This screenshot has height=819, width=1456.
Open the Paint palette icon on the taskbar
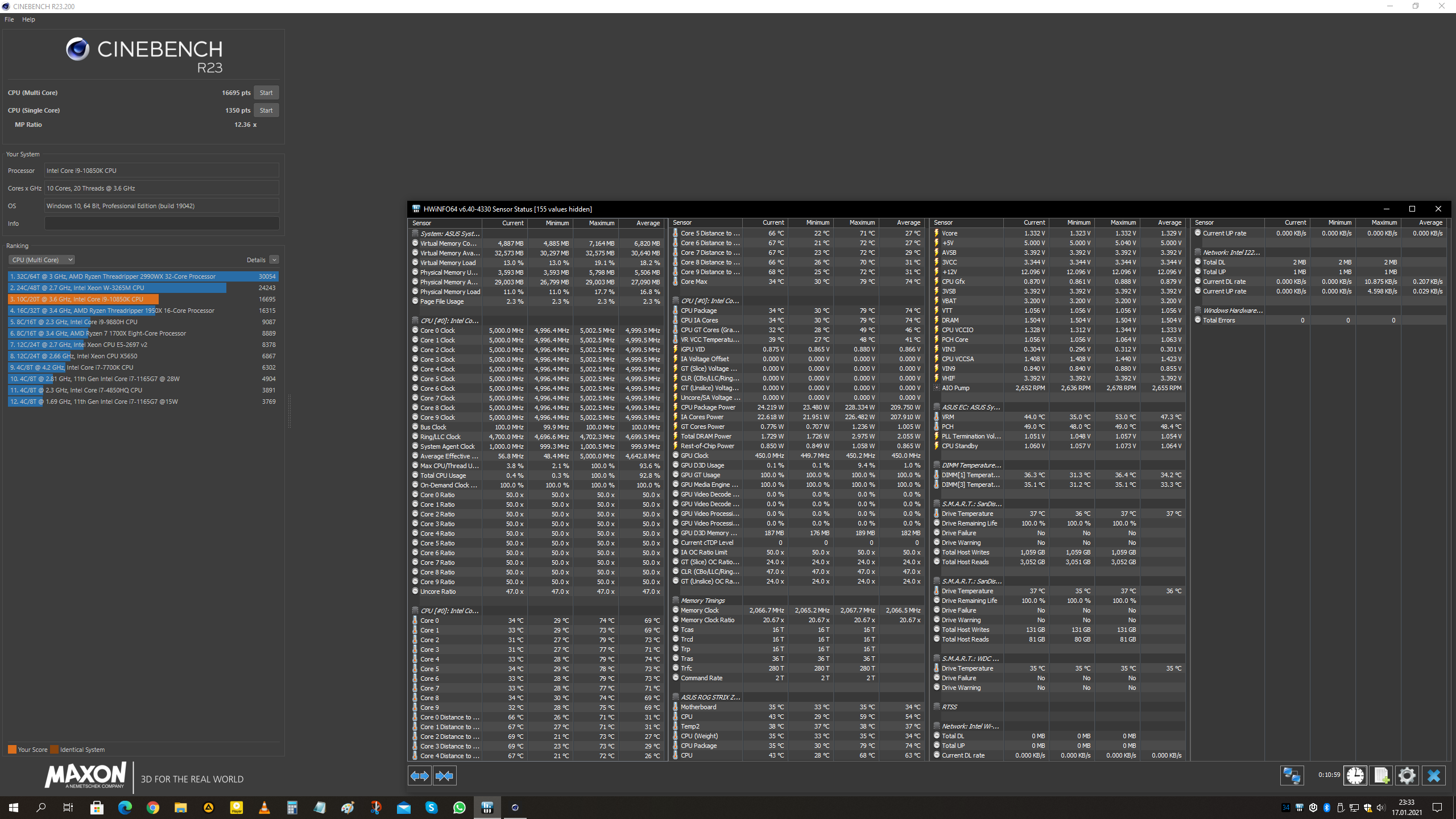pos(348,808)
